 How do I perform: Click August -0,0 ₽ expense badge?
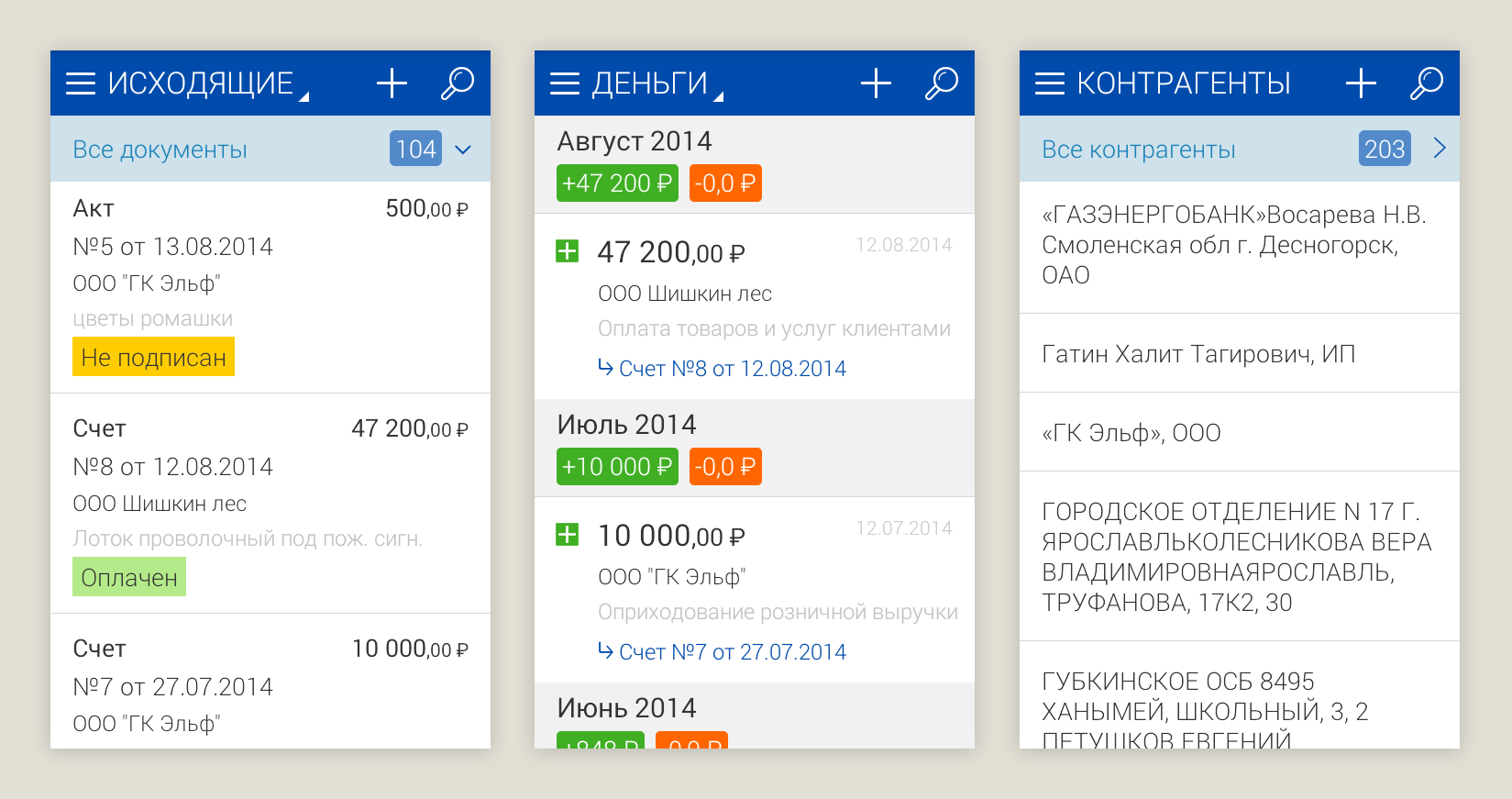pyautogui.click(x=725, y=183)
